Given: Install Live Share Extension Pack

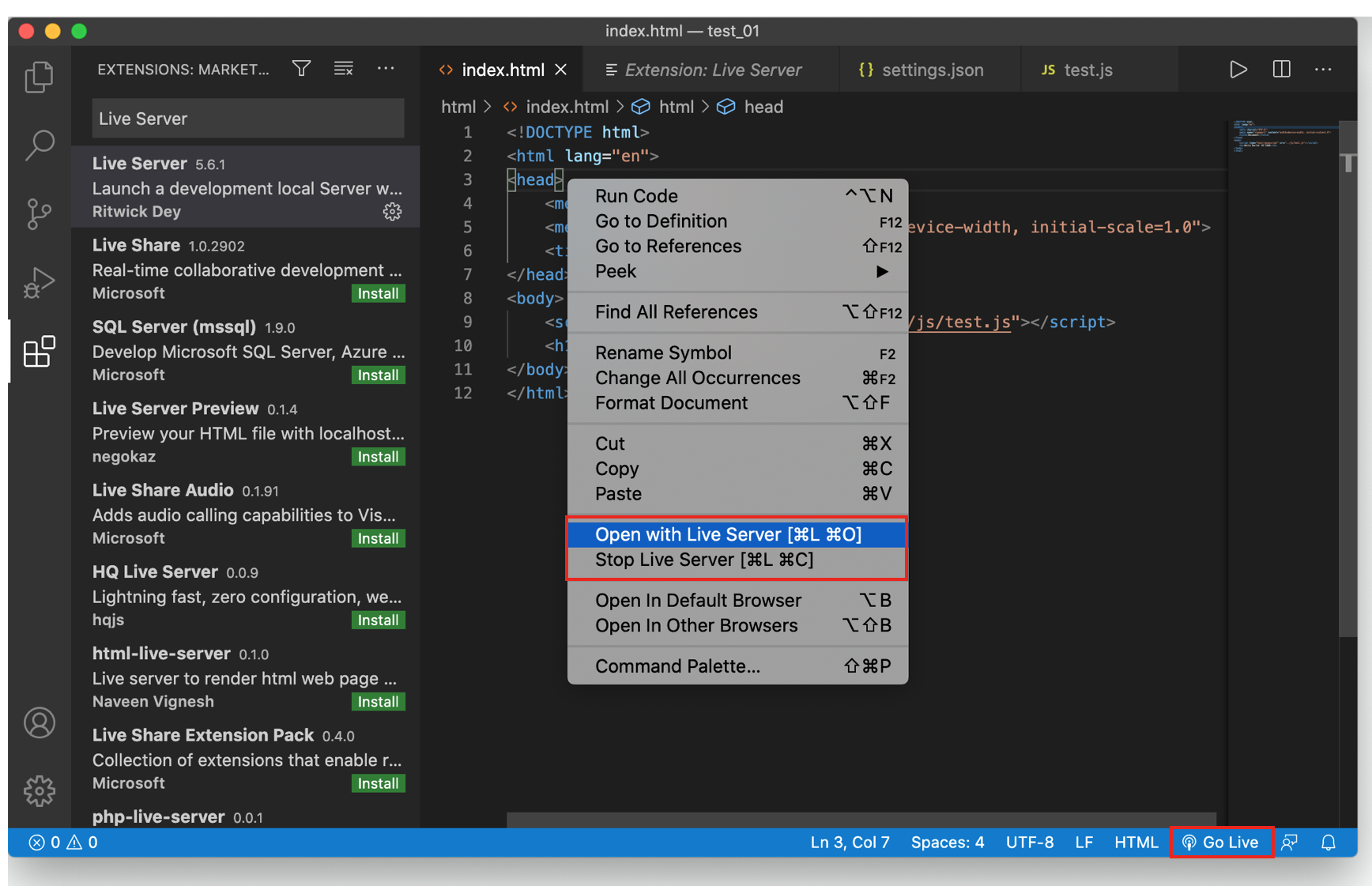Looking at the screenshot, I should [x=378, y=783].
